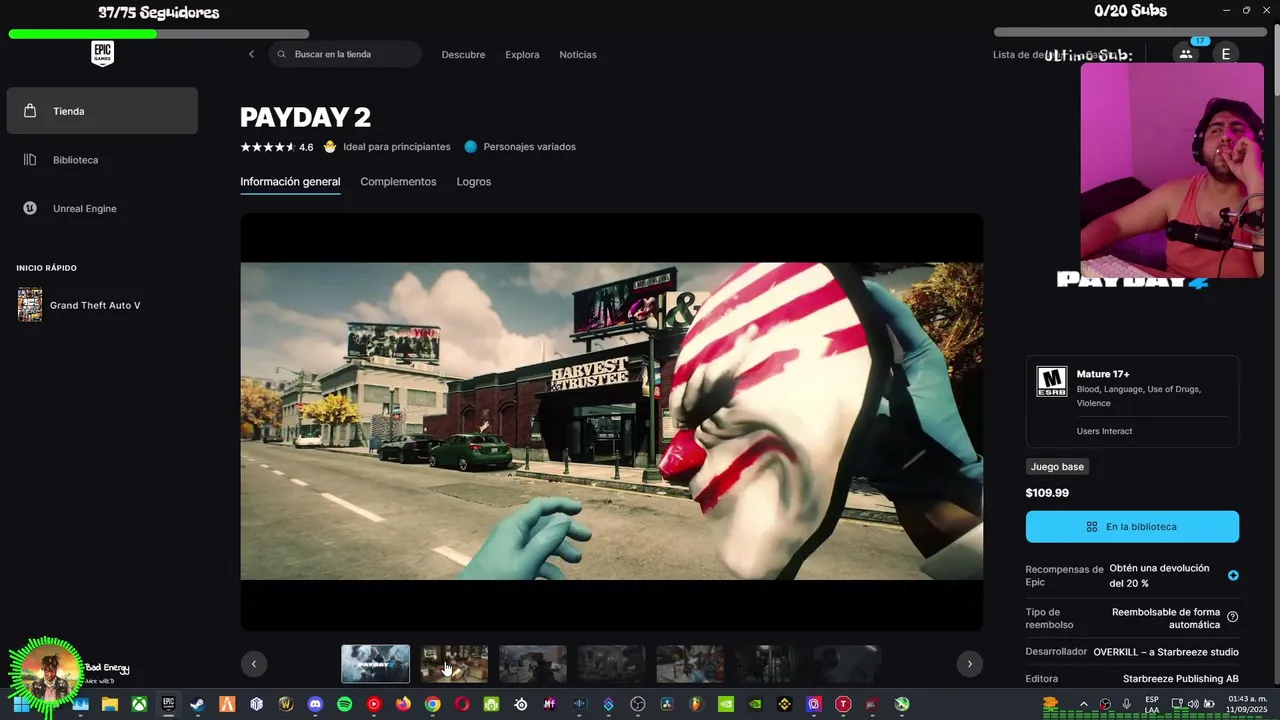Open the Descubre store page

point(463,55)
